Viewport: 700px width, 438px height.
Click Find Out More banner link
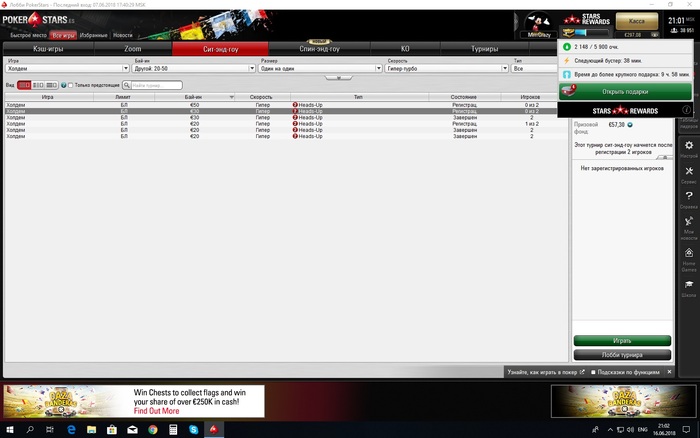(x=156, y=411)
